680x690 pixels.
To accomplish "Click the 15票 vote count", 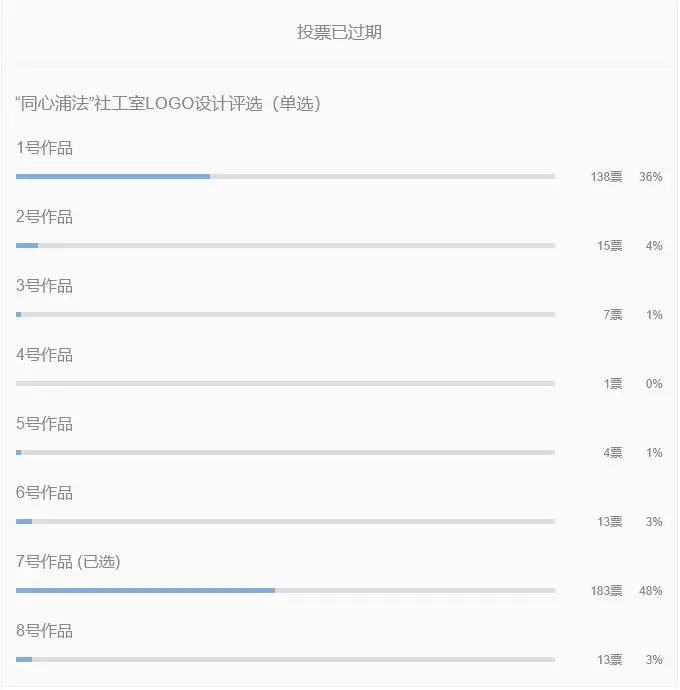I will 610,246.
